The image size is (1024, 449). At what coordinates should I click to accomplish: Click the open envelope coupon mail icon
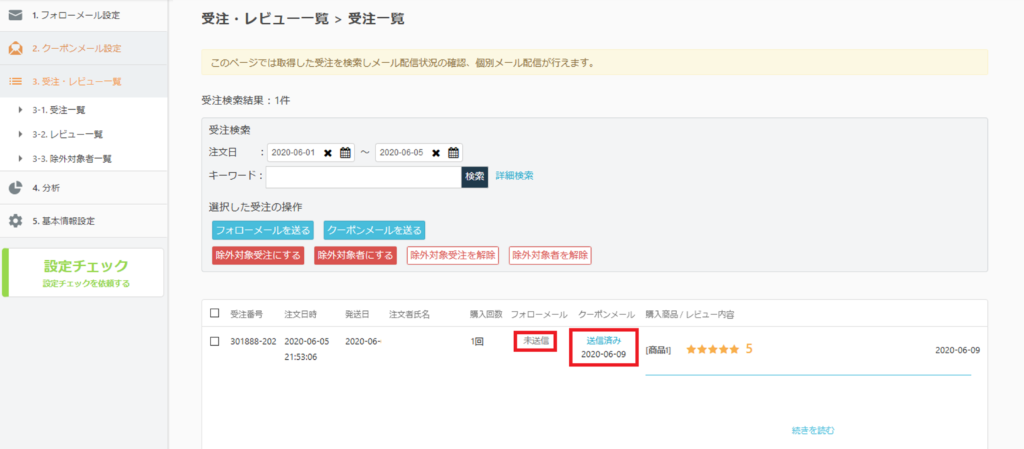tap(15, 48)
